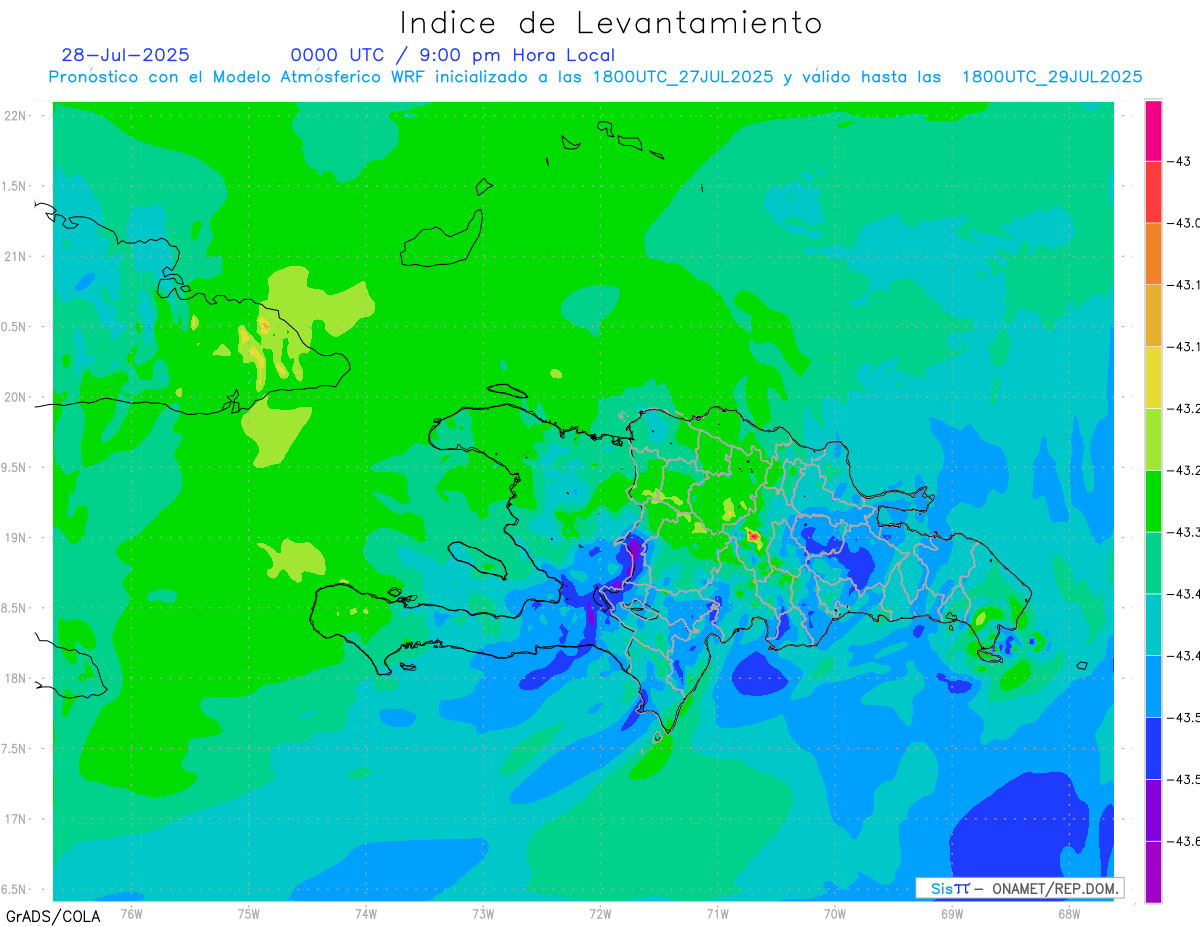Image resolution: width=1200 pixels, height=927 pixels.
Task: Click the '68W' longitude label
Action: pyautogui.click(x=1069, y=913)
